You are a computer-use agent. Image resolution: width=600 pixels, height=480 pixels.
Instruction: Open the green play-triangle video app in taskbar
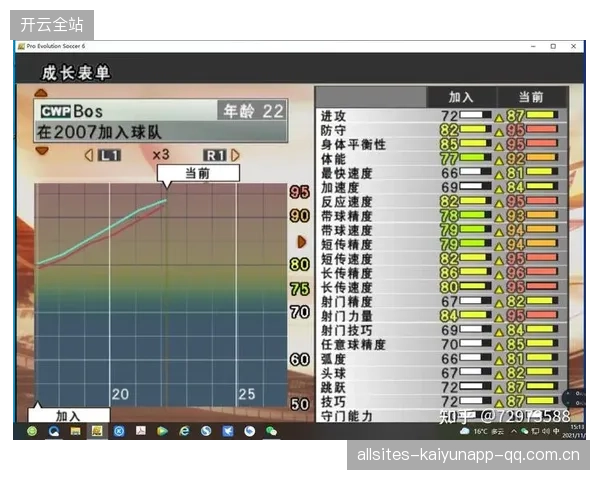pyautogui.click(x=162, y=431)
